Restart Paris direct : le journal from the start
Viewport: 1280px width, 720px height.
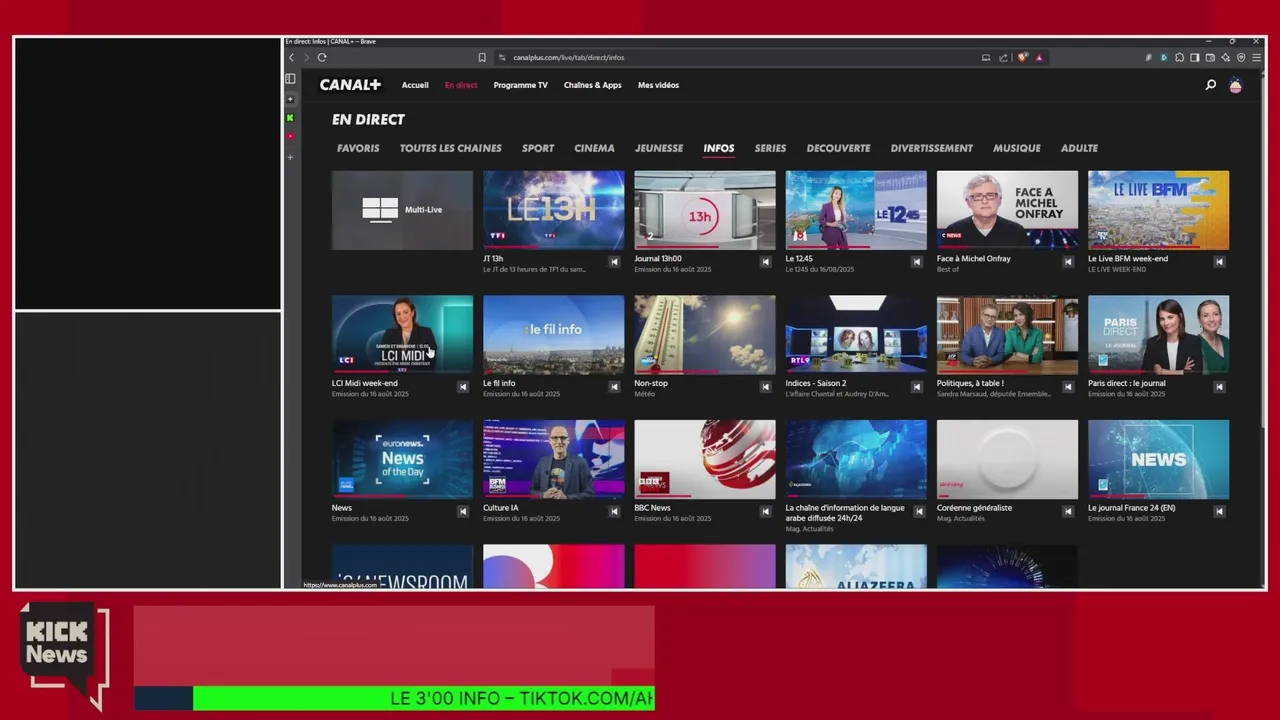(x=1219, y=387)
